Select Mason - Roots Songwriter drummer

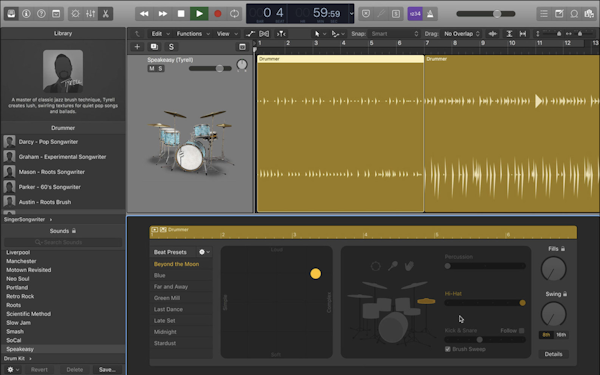63,172
